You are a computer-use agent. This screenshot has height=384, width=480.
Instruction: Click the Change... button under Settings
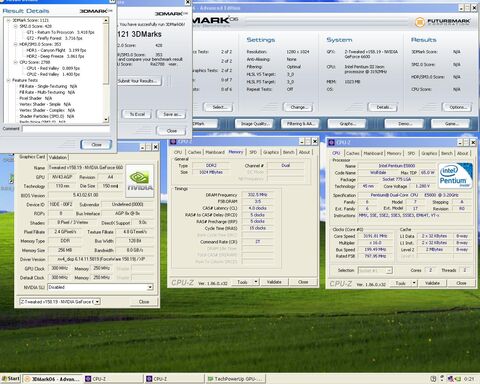click(298, 107)
